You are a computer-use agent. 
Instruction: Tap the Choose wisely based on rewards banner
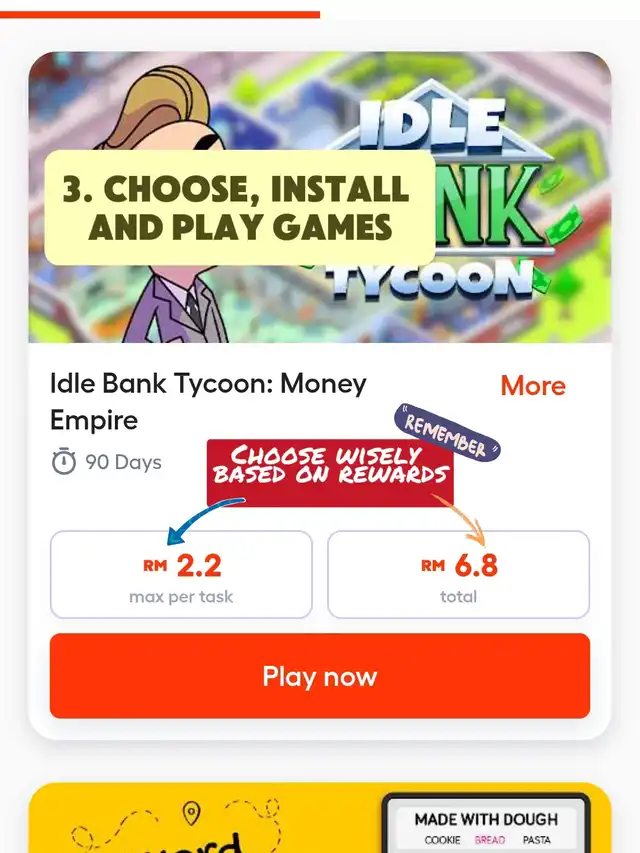click(330, 472)
